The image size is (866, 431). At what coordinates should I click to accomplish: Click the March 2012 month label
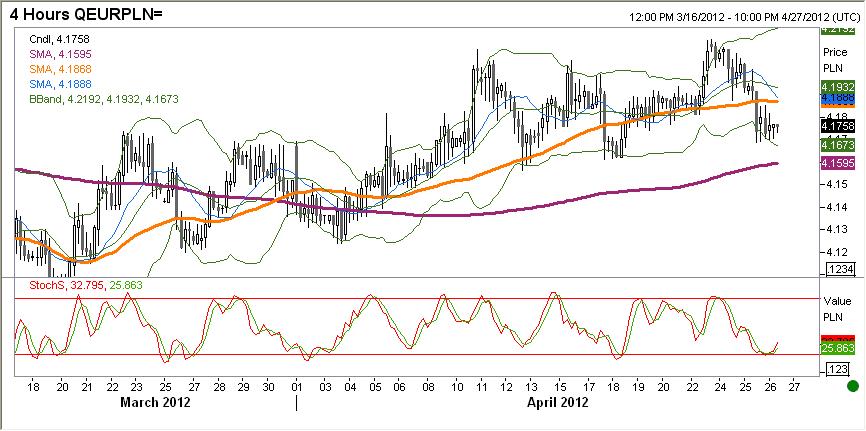point(155,402)
